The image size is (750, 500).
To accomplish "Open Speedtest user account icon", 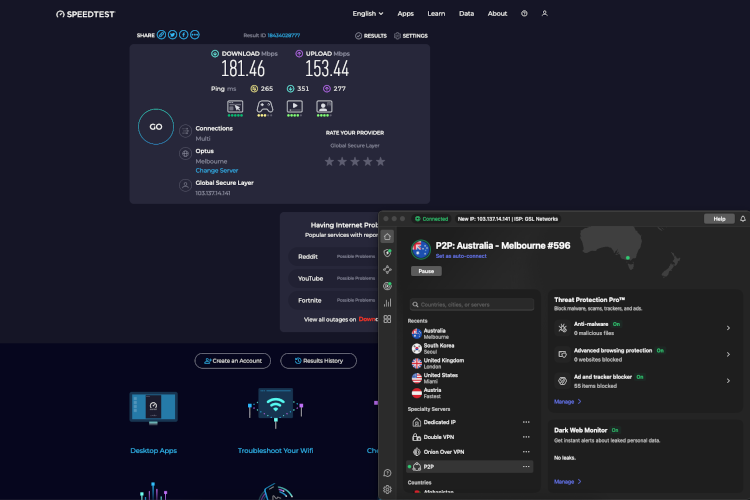I will pos(544,13).
